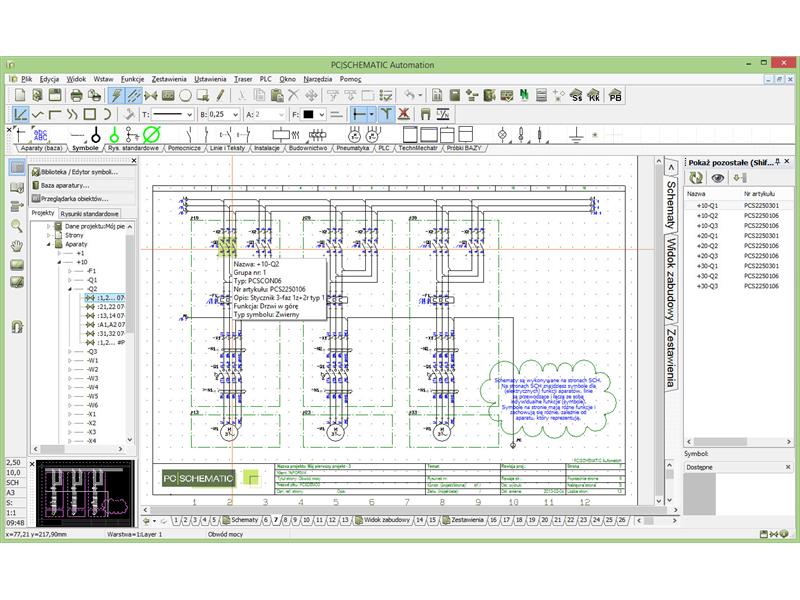Click the horizontal scrollbar in right panel
The height and width of the screenshot is (600, 800).
[738, 441]
